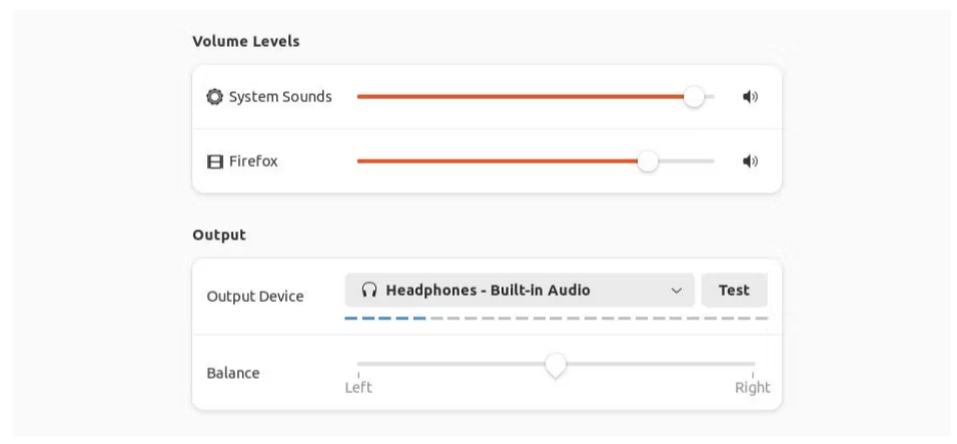Click unfilled part of Firefox volume track
Screen dimensions: 957x444
[687, 161]
